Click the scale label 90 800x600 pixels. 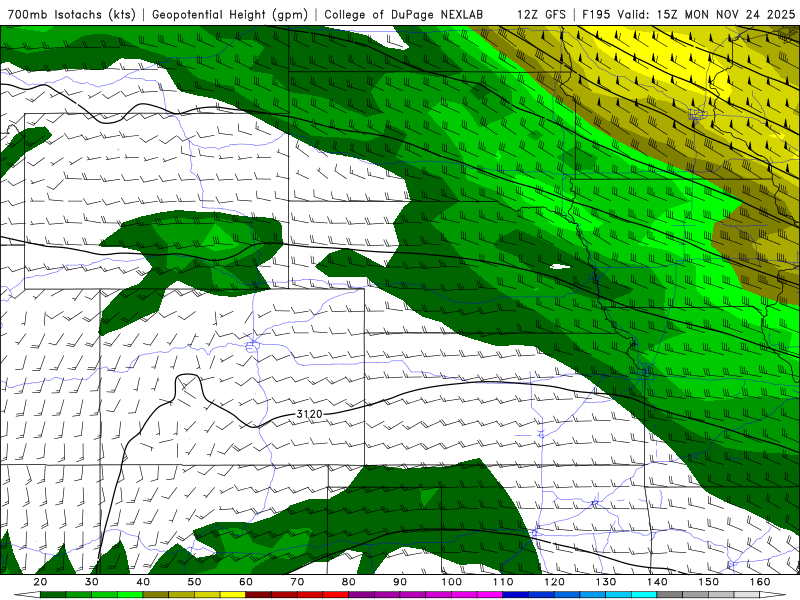click(400, 582)
